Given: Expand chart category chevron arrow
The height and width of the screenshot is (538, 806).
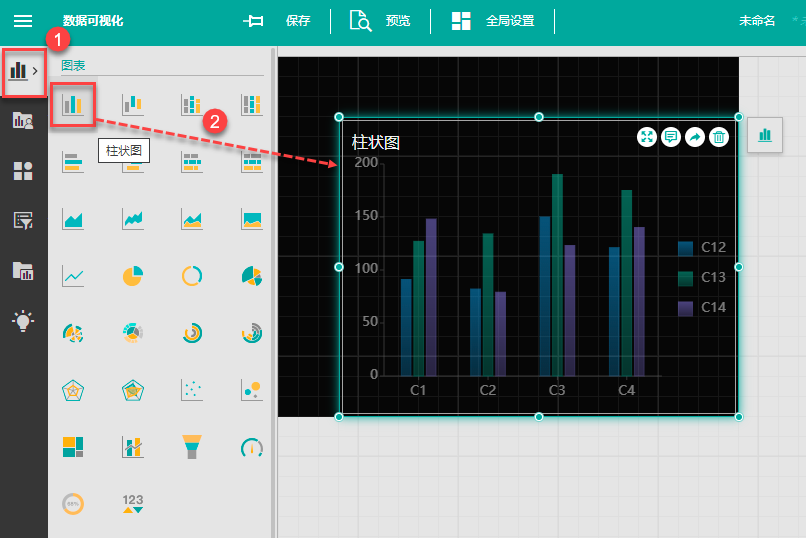Looking at the screenshot, I should (35, 71).
